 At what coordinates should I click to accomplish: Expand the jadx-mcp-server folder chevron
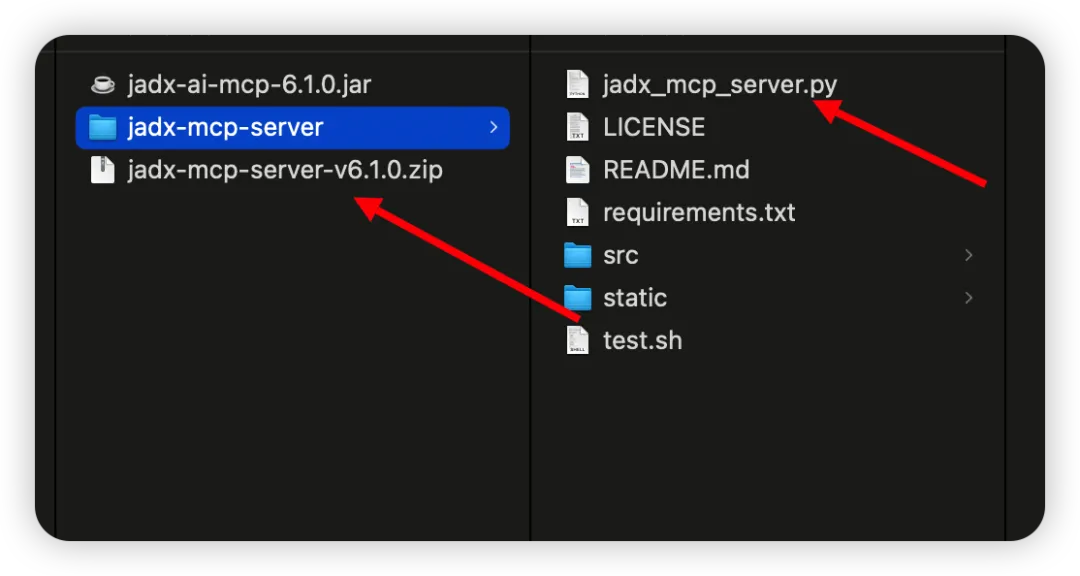coord(493,127)
